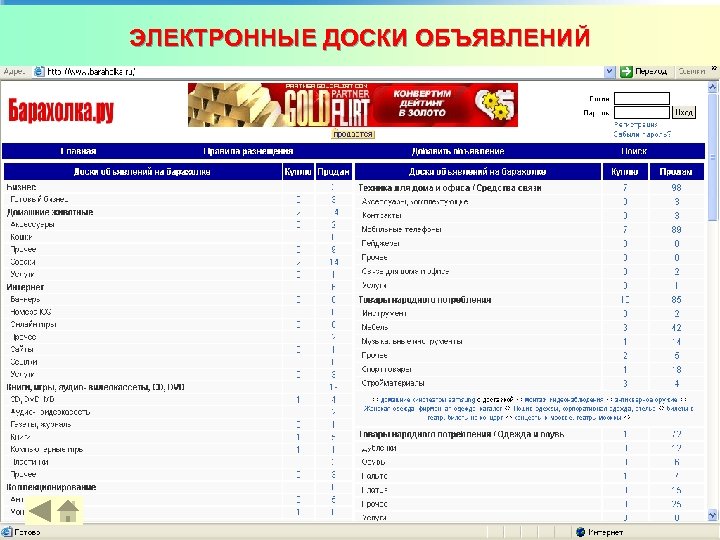This screenshot has width=720, height=540.
Task: Open the Мебель subcategory
Action: 375,327
